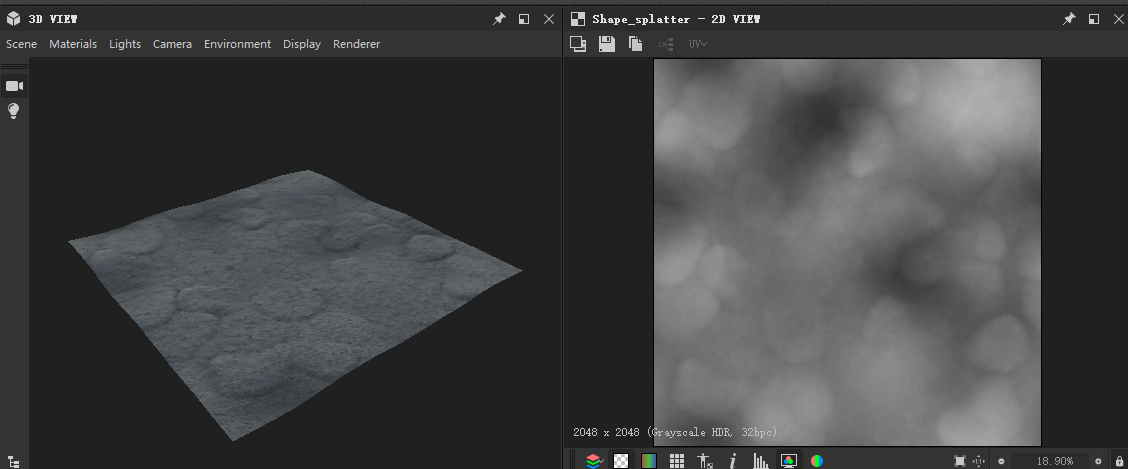Click the red-green-blue channels circle icon
1128x469 pixels.
[x=817, y=461]
